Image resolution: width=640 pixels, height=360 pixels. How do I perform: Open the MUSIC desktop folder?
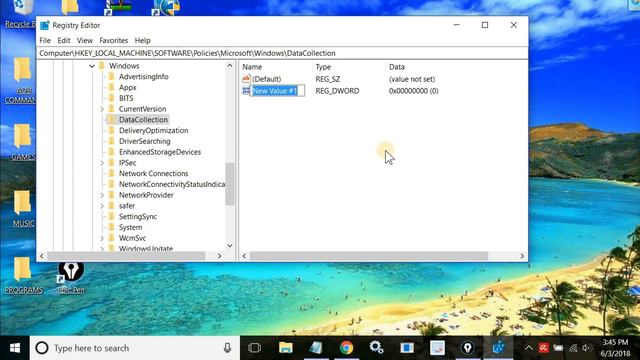pos(22,209)
